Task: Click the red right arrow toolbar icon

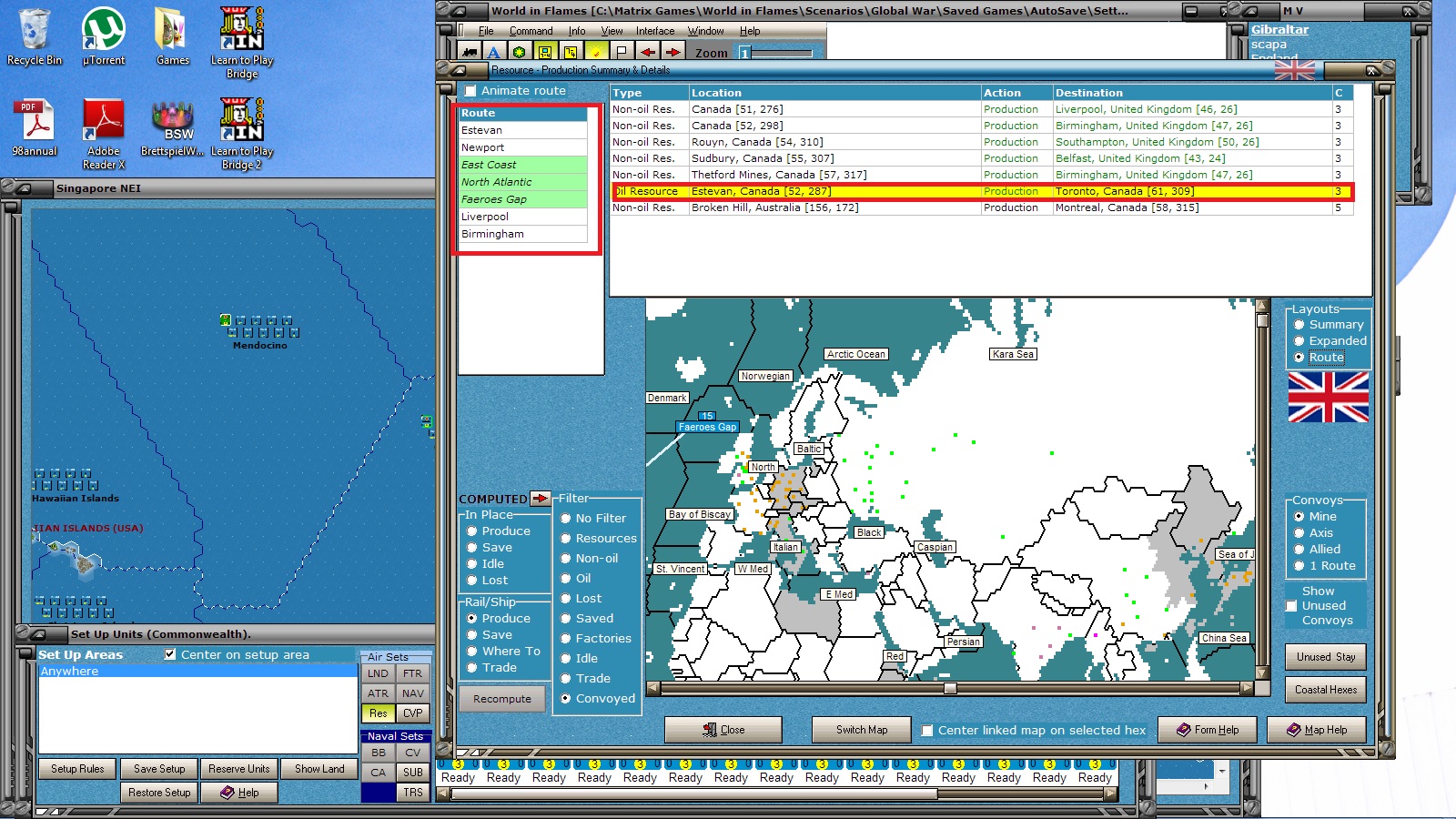Action: pos(672,53)
